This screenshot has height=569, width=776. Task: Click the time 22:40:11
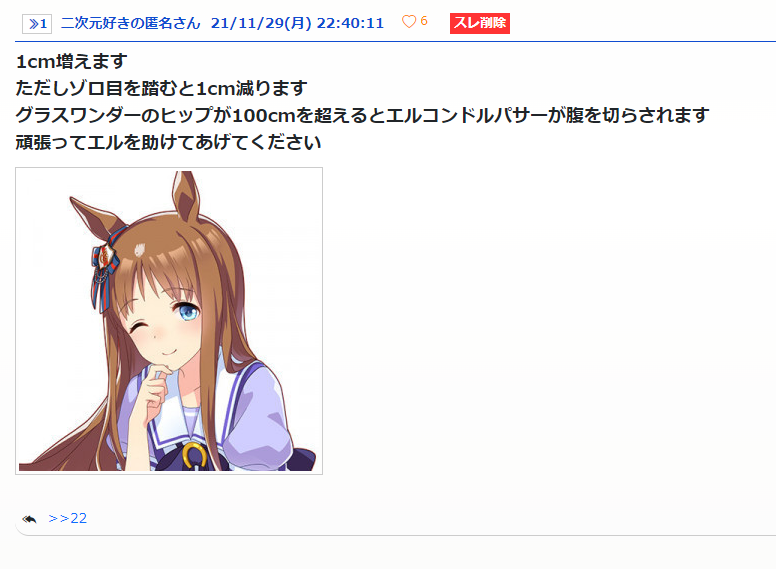click(350, 23)
